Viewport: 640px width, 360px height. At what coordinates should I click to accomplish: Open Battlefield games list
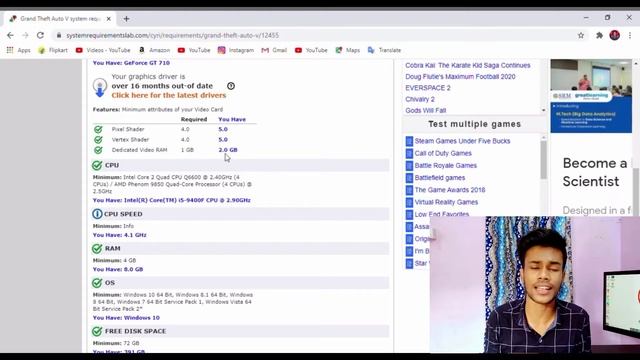click(x=440, y=178)
